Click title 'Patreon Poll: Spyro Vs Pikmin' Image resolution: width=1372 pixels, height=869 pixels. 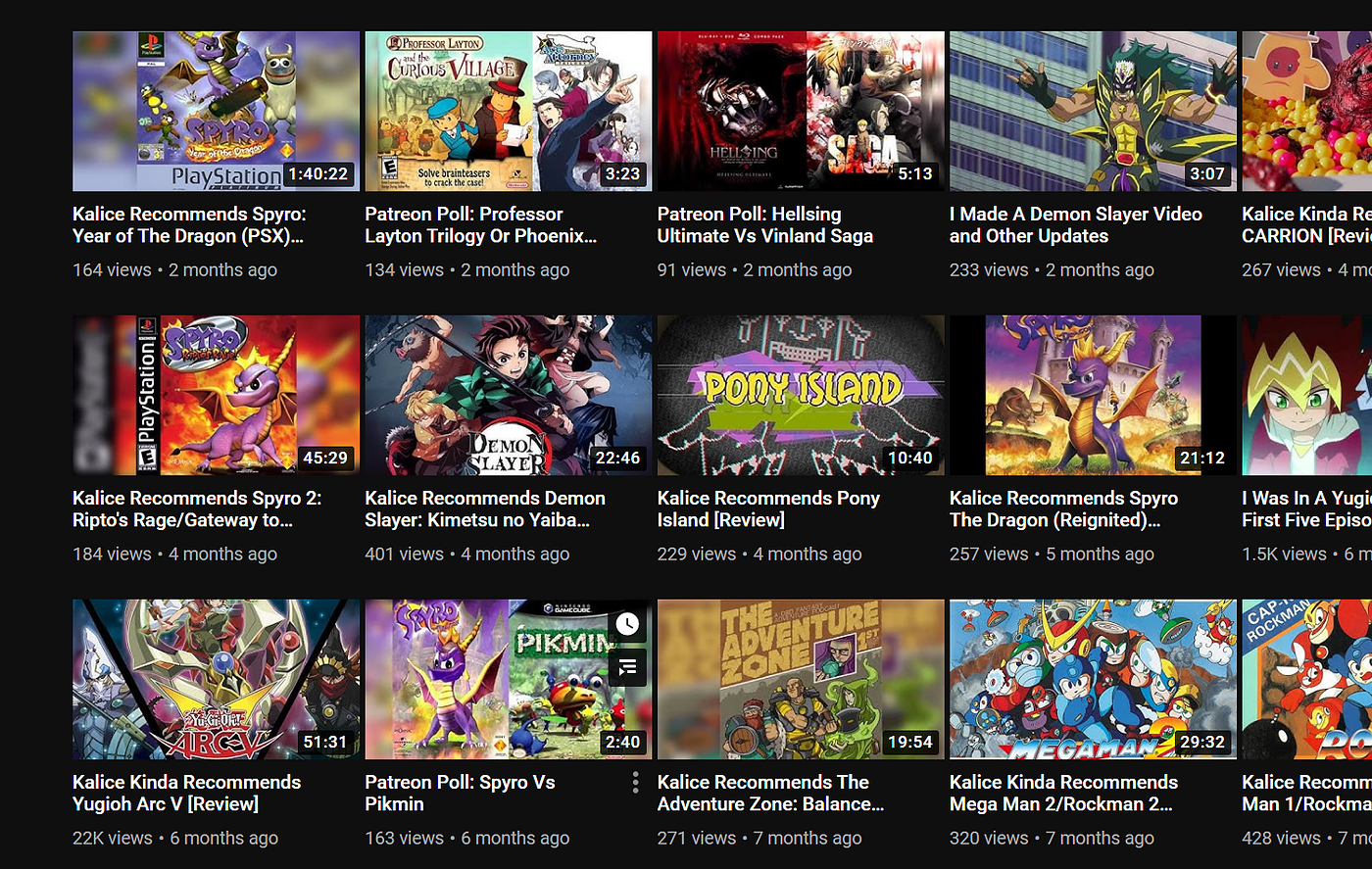[461, 793]
